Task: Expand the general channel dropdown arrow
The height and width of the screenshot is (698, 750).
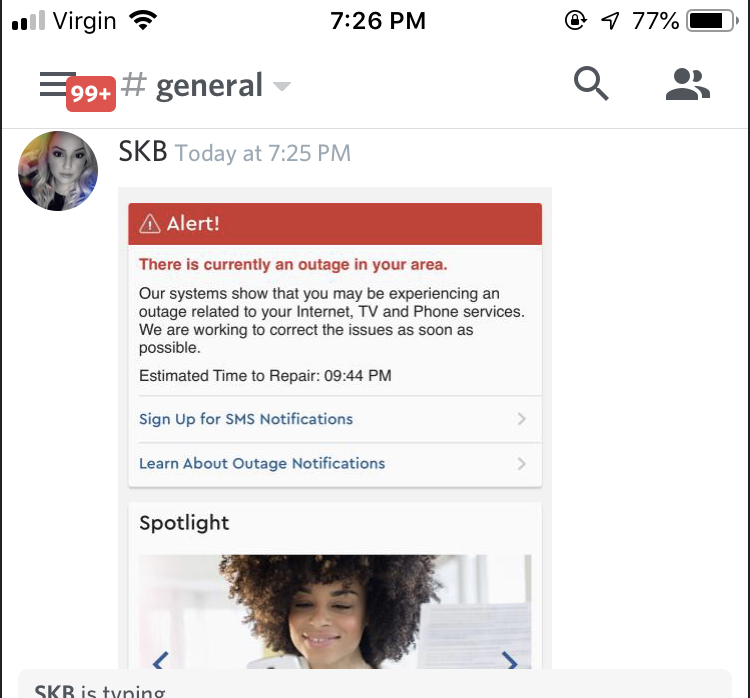Action: tap(282, 86)
